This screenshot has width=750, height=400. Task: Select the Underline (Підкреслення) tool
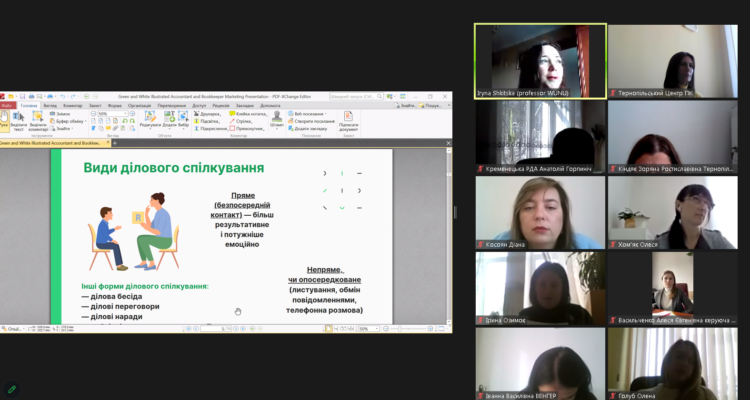tap(211, 129)
